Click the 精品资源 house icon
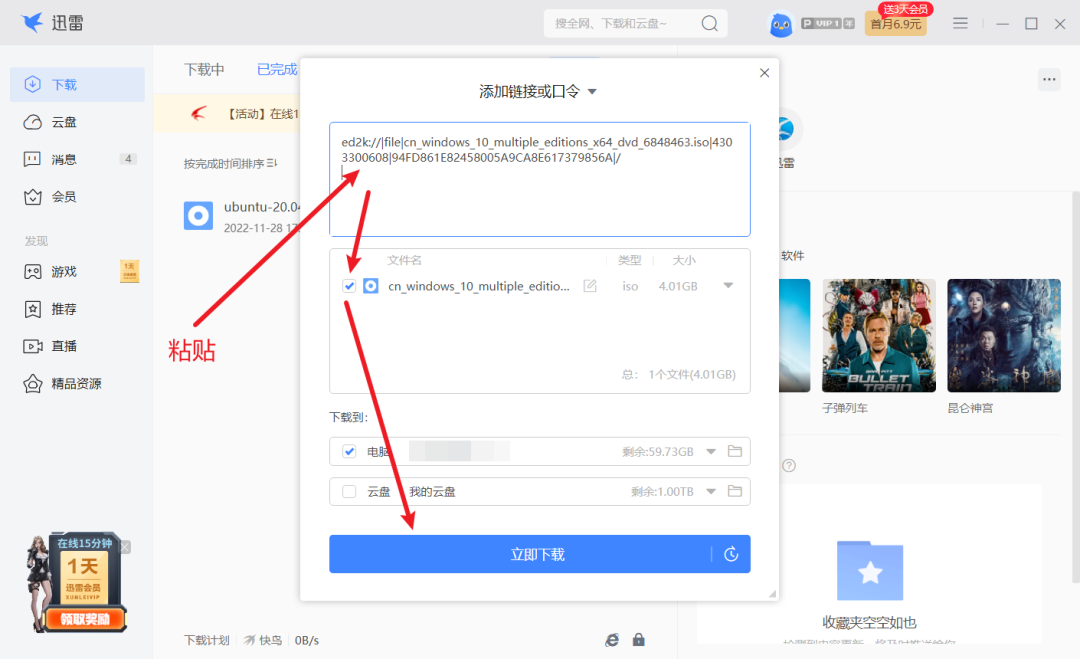 [x=32, y=384]
